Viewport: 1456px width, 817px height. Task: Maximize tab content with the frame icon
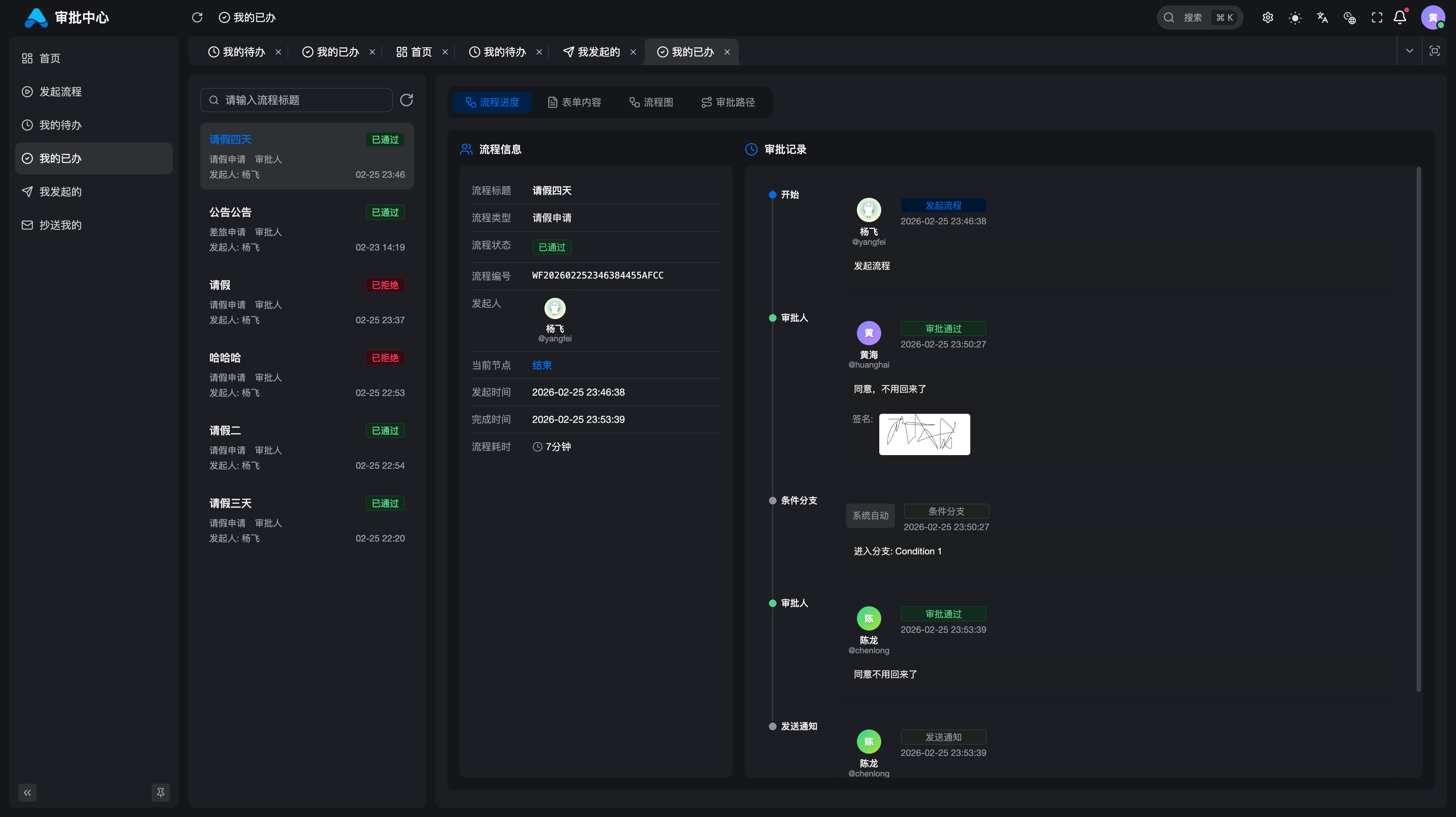[x=1434, y=51]
